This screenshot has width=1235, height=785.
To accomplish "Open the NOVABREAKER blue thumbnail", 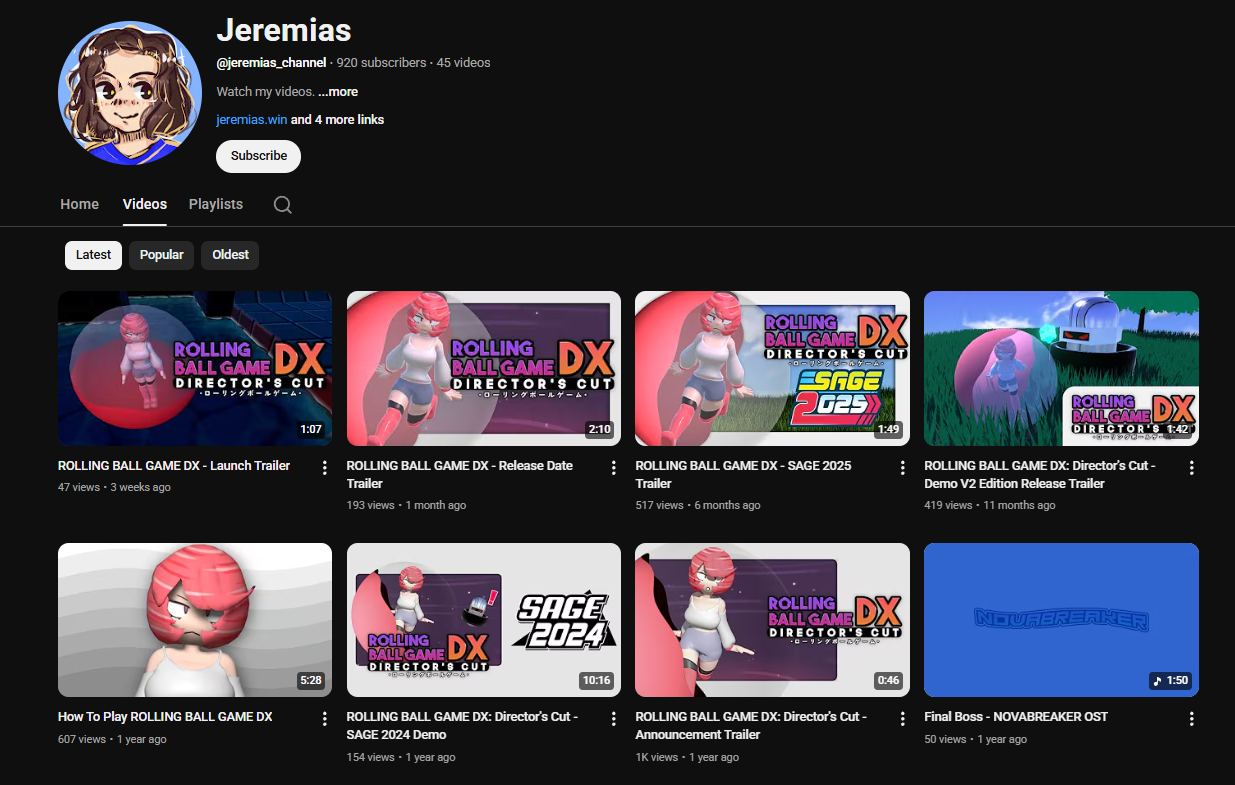I will [x=1061, y=620].
